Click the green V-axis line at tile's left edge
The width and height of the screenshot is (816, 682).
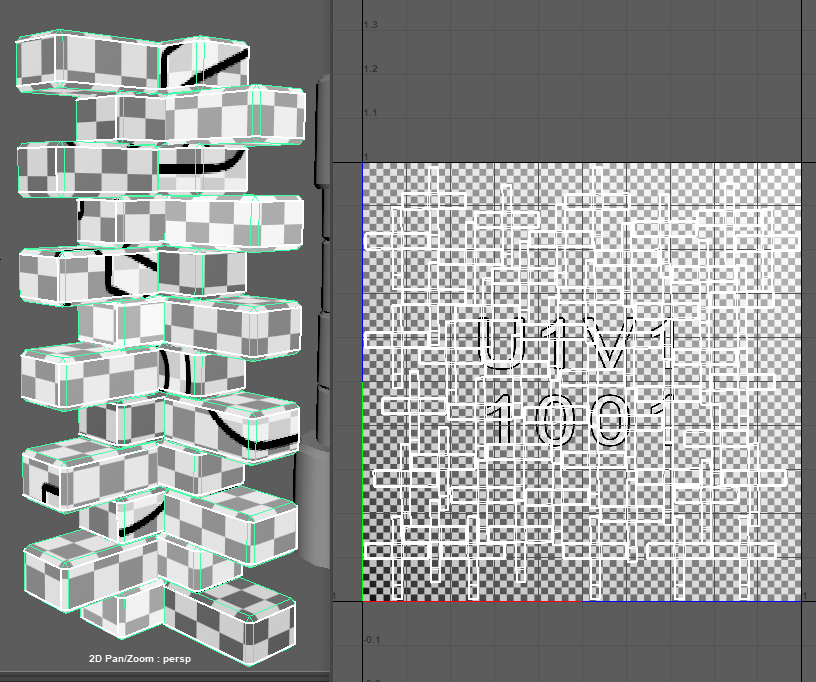click(x=362, y=490)
